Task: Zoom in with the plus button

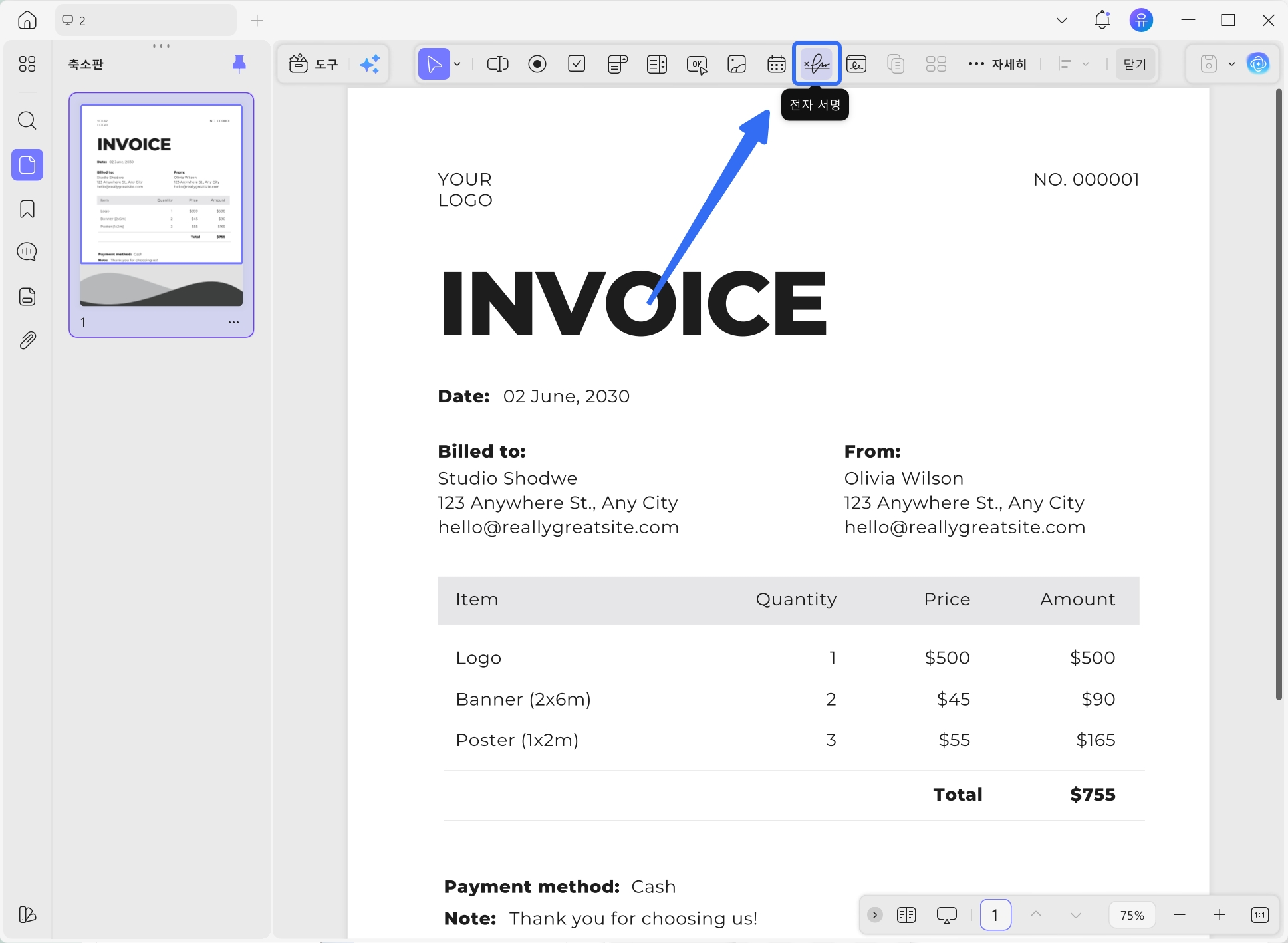Action: [x=1220, y=915]
